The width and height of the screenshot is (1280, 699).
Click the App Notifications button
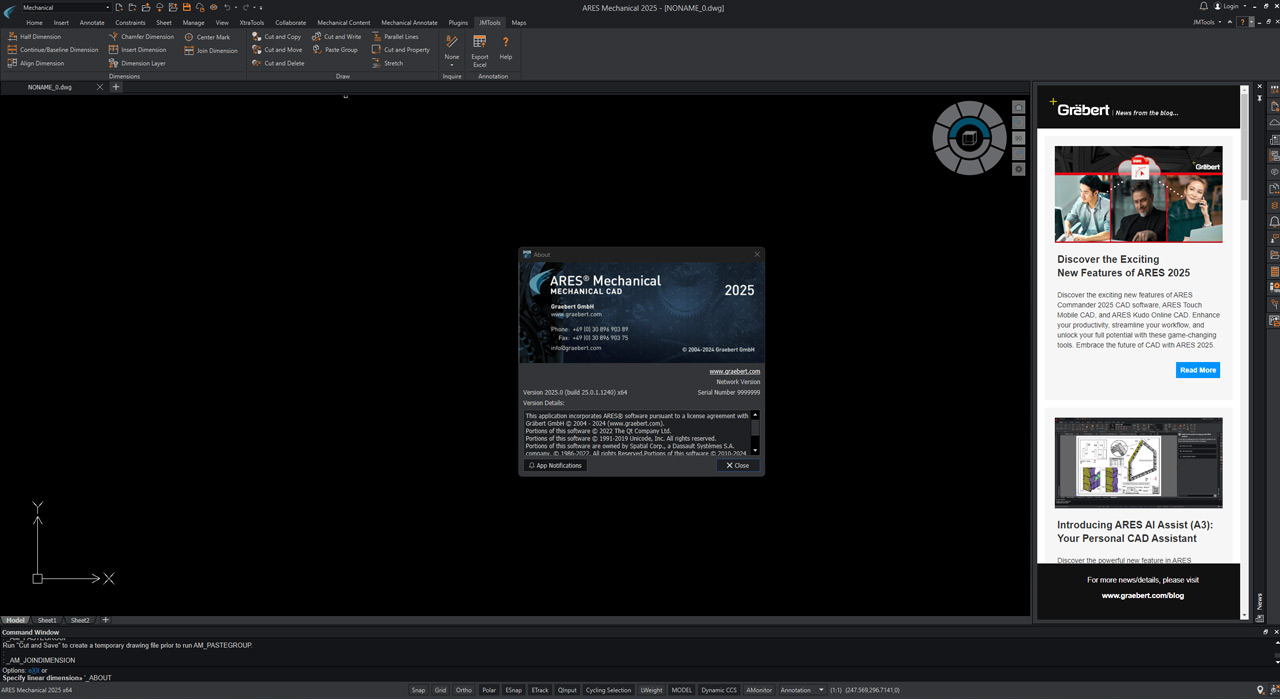555,465
